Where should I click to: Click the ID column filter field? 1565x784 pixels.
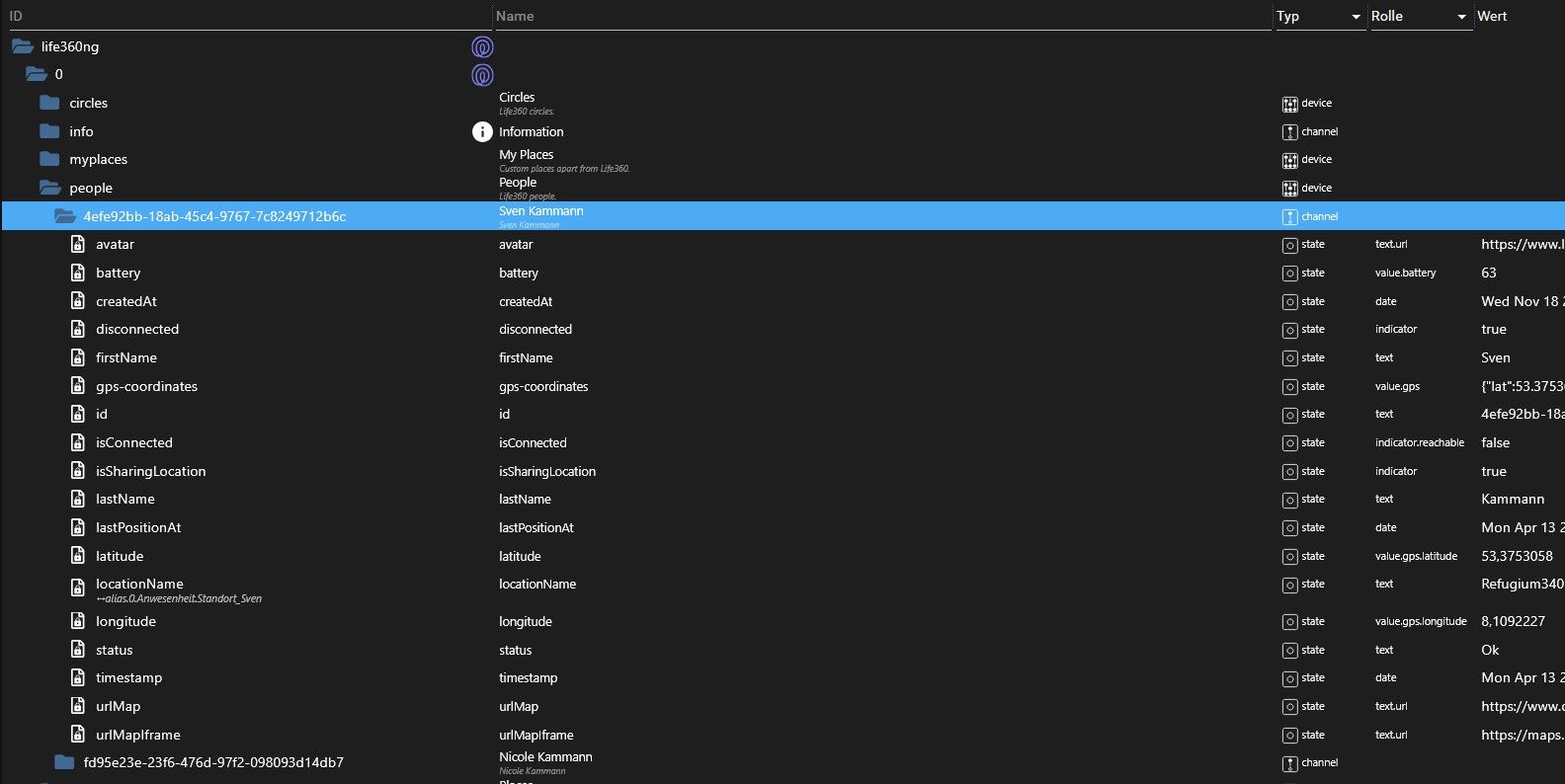pos(247,16)
